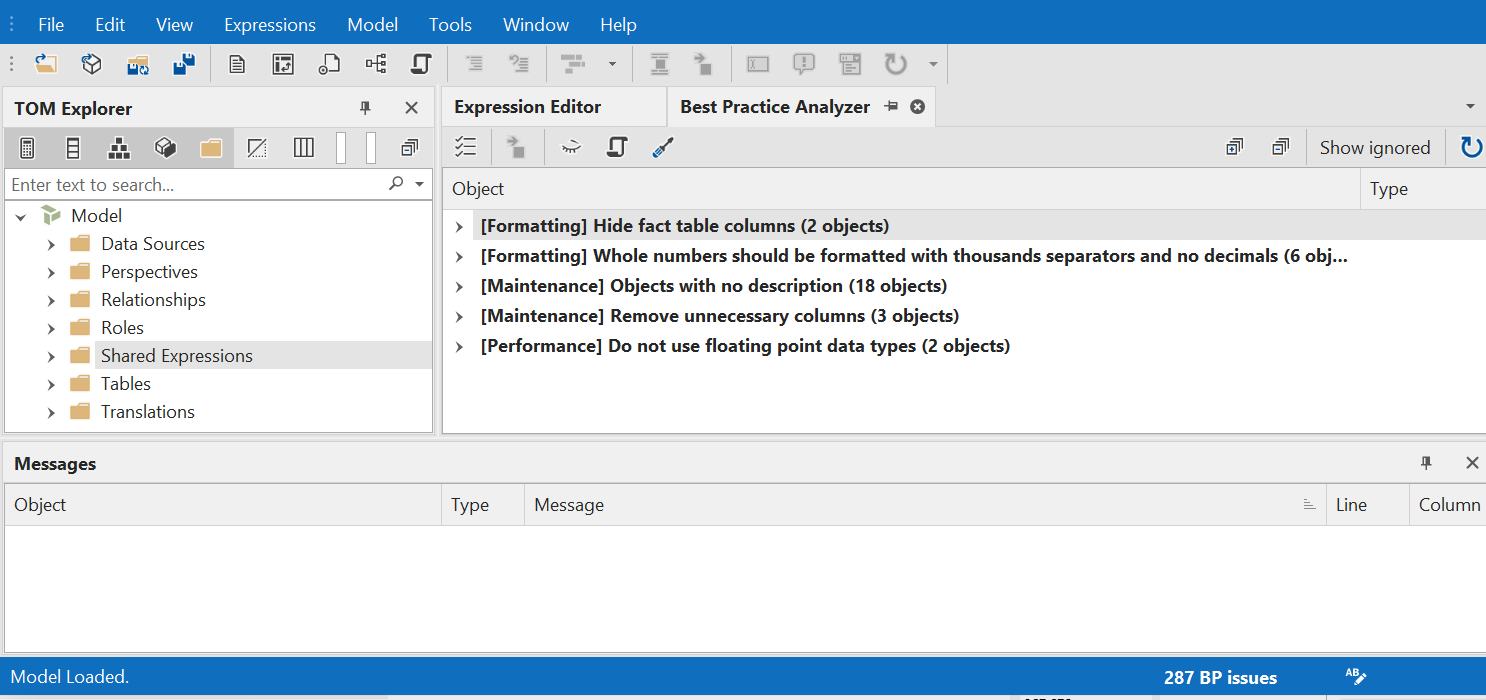Collapse the Model node in TOM Explorer
The width and height of the screenshot is (1486, 700).
point(21,215)
